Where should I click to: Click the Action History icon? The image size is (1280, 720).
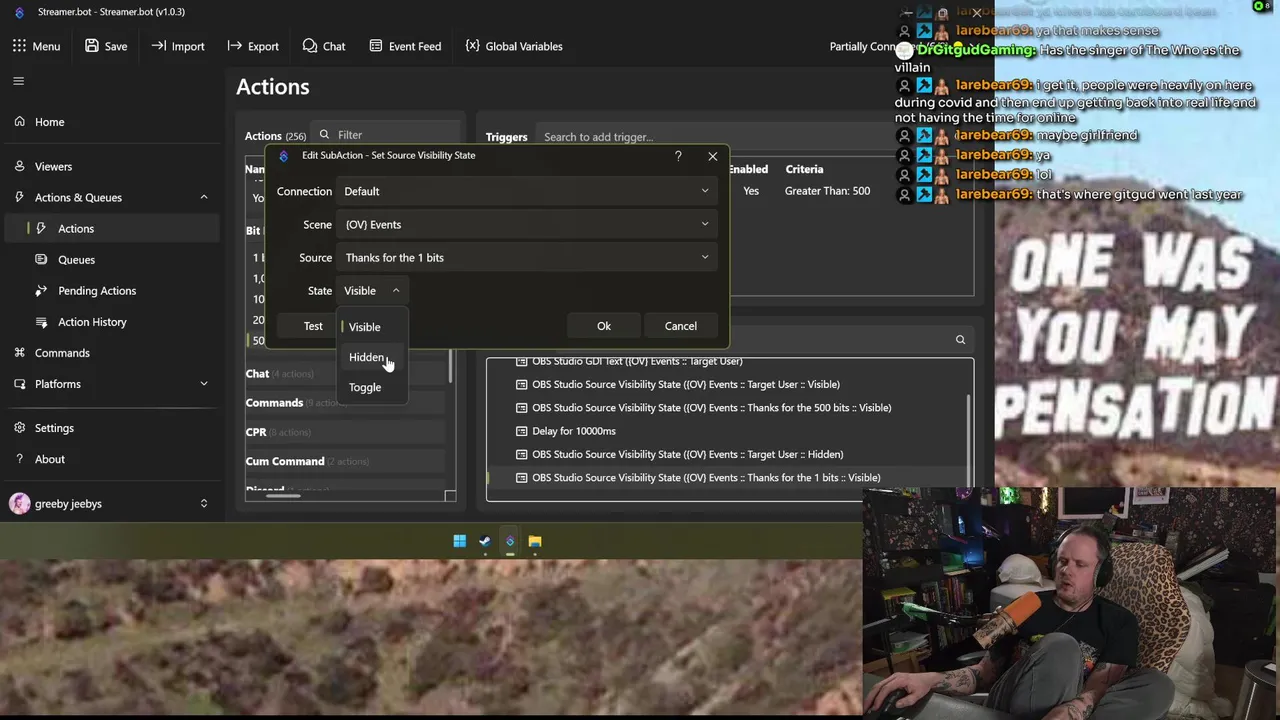click(41, 322)
